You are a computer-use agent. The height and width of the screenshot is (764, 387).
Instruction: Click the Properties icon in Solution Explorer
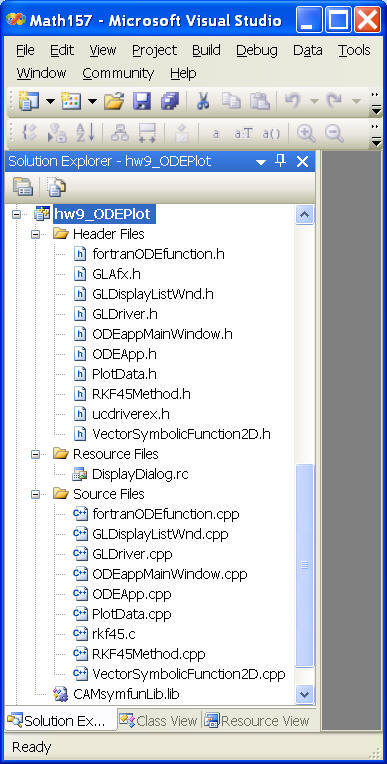click(23, 186)
